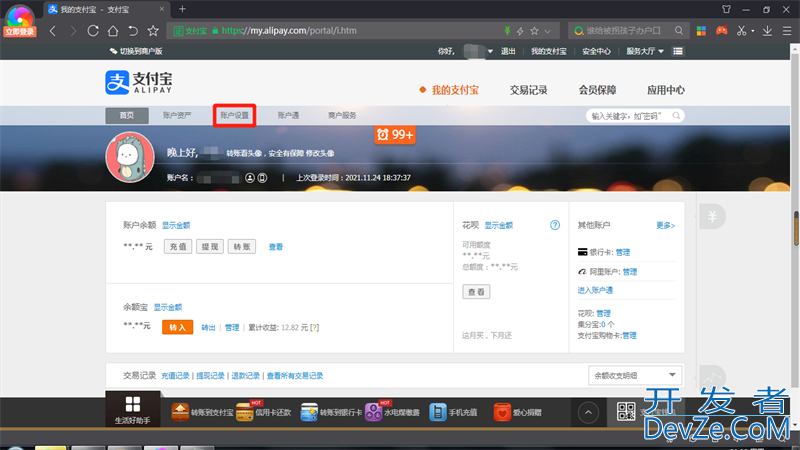Click the profile avatar picture
This screenshot has height=450, width=800.
(130, 157)
